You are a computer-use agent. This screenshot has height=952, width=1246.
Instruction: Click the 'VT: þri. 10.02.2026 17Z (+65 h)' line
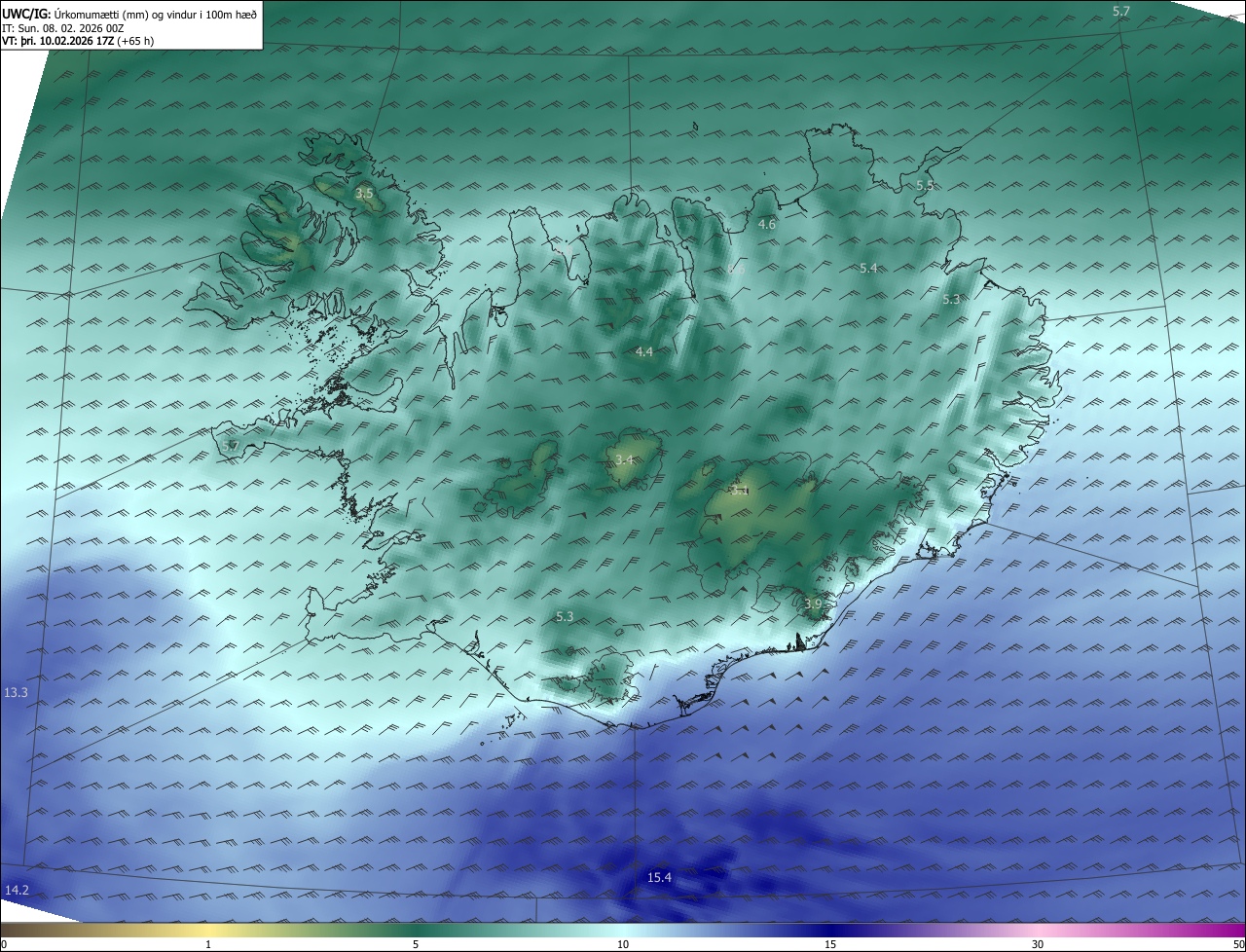pyautogui.click(x=78, y=41)
